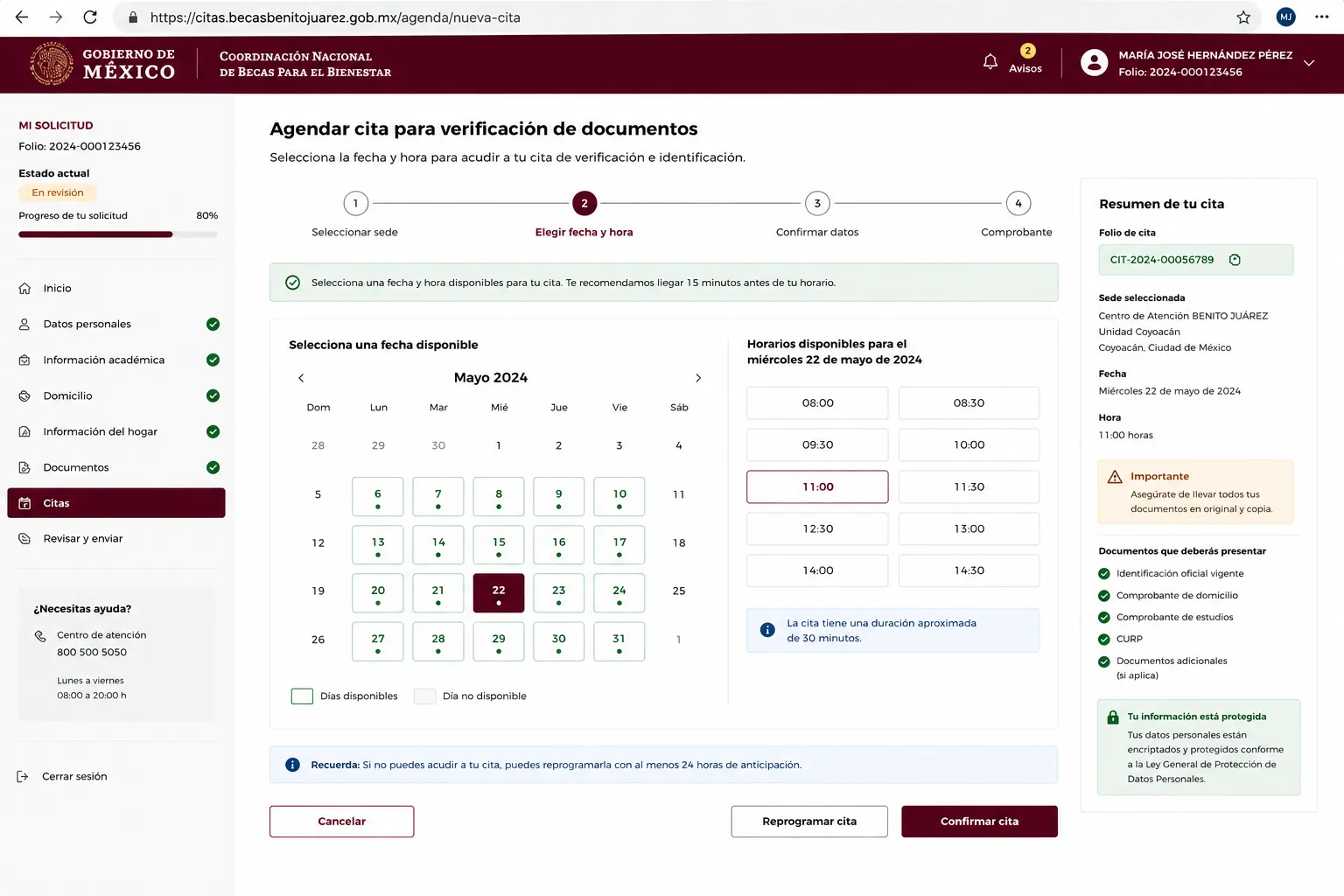
Task: Click the Cancelar button
Action: 341,822
